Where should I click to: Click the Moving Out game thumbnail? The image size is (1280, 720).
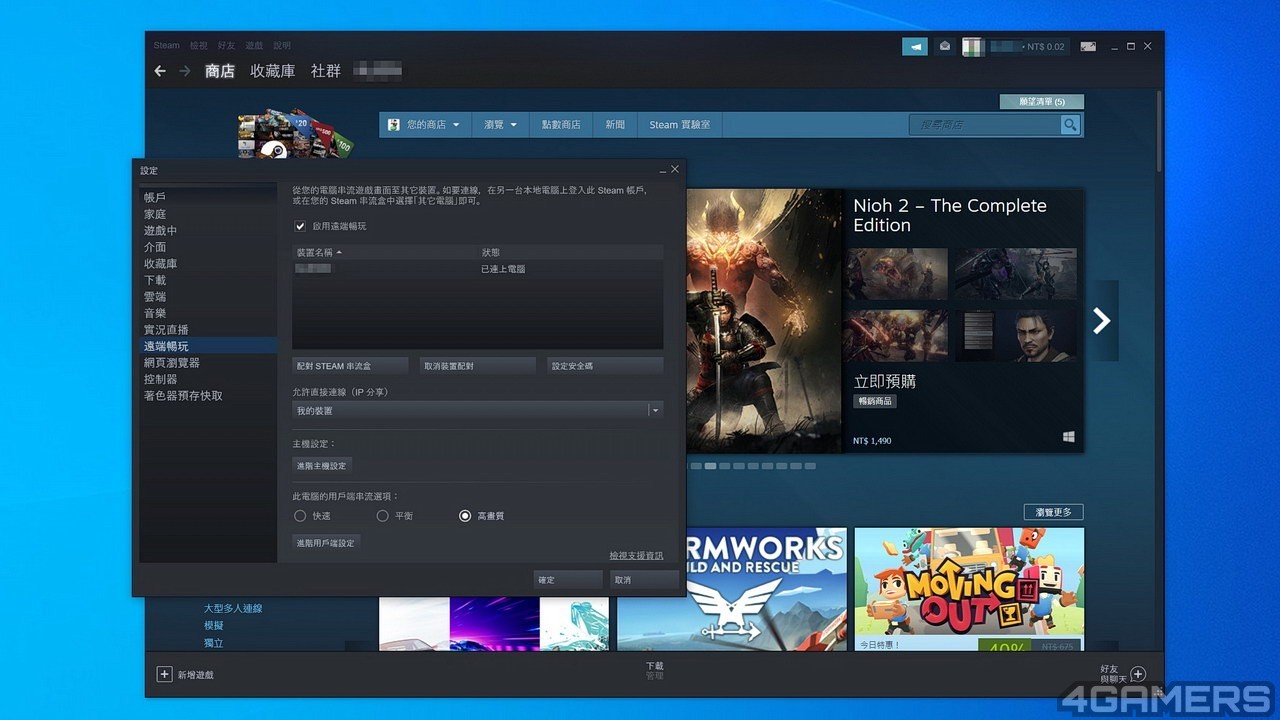(x=969, y=589)
